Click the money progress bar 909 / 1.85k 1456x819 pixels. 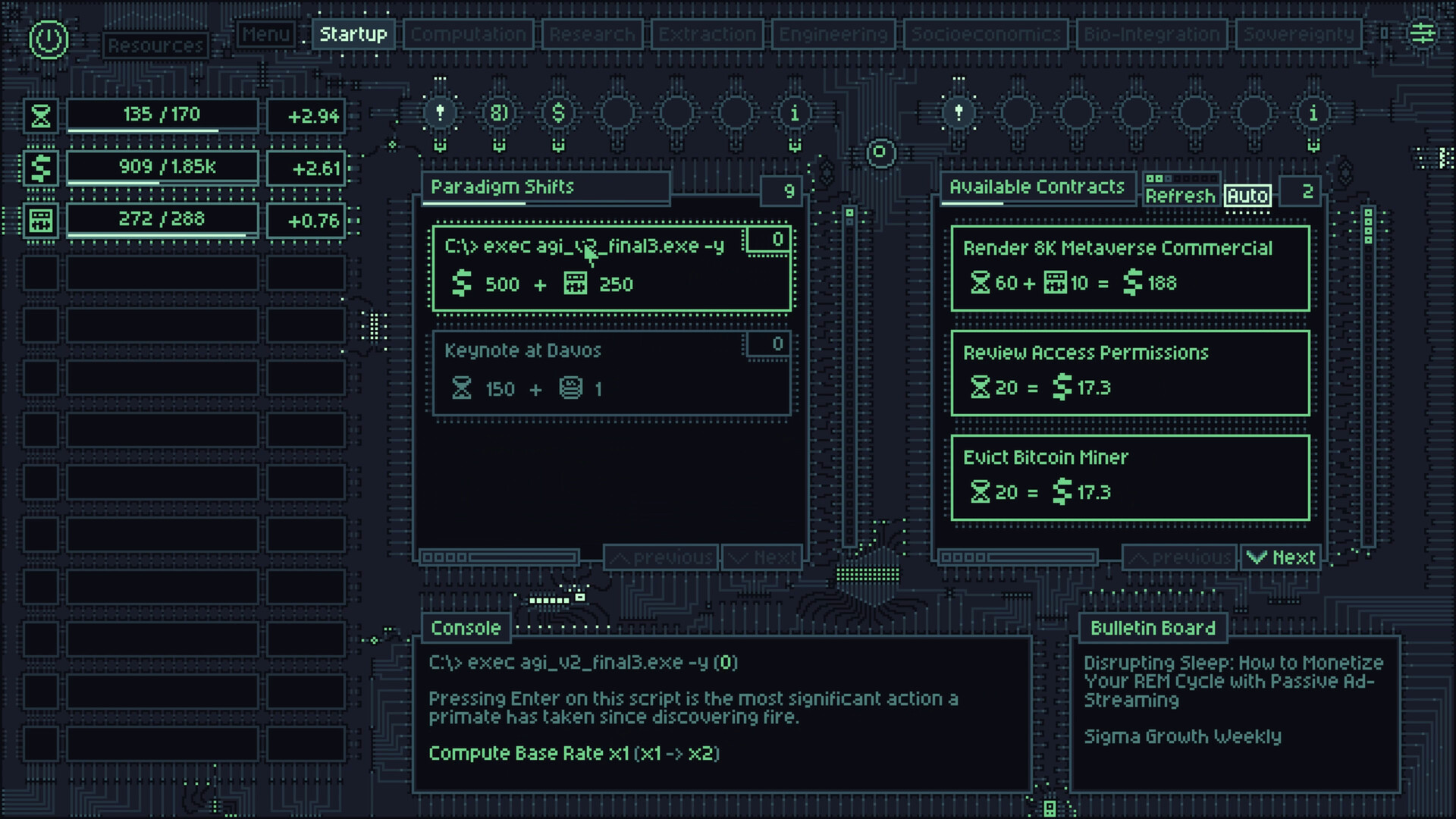[162, 168]
